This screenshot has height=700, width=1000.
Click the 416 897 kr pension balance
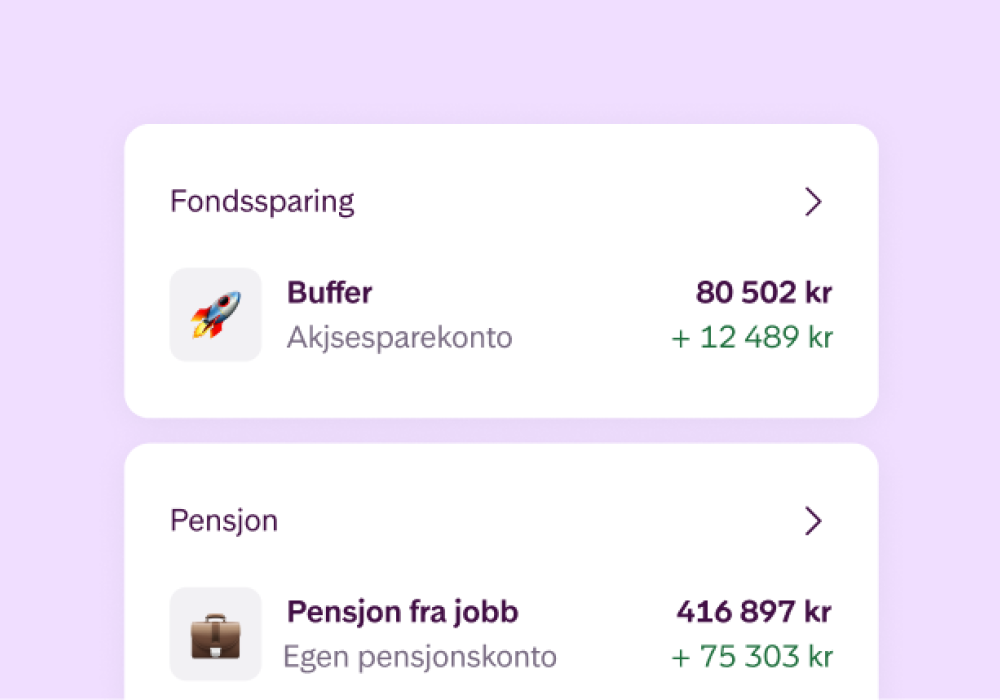[x=754, y=611]
